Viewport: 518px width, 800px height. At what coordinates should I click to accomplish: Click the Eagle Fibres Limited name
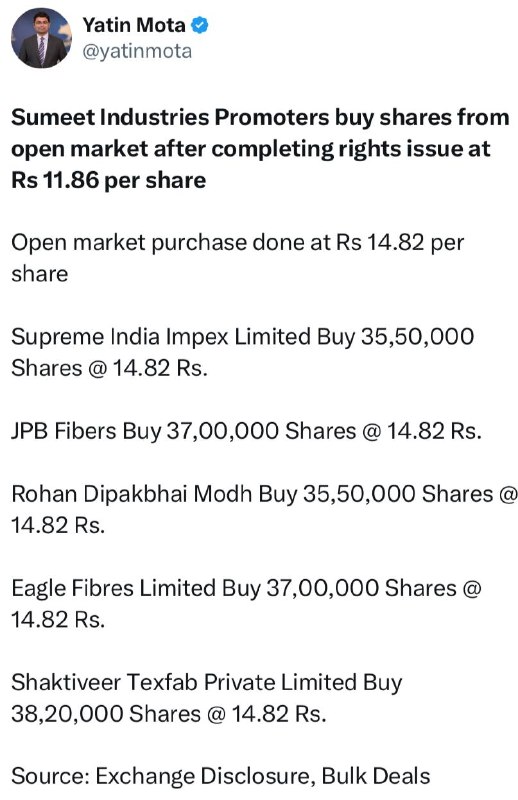pos(113,588)
